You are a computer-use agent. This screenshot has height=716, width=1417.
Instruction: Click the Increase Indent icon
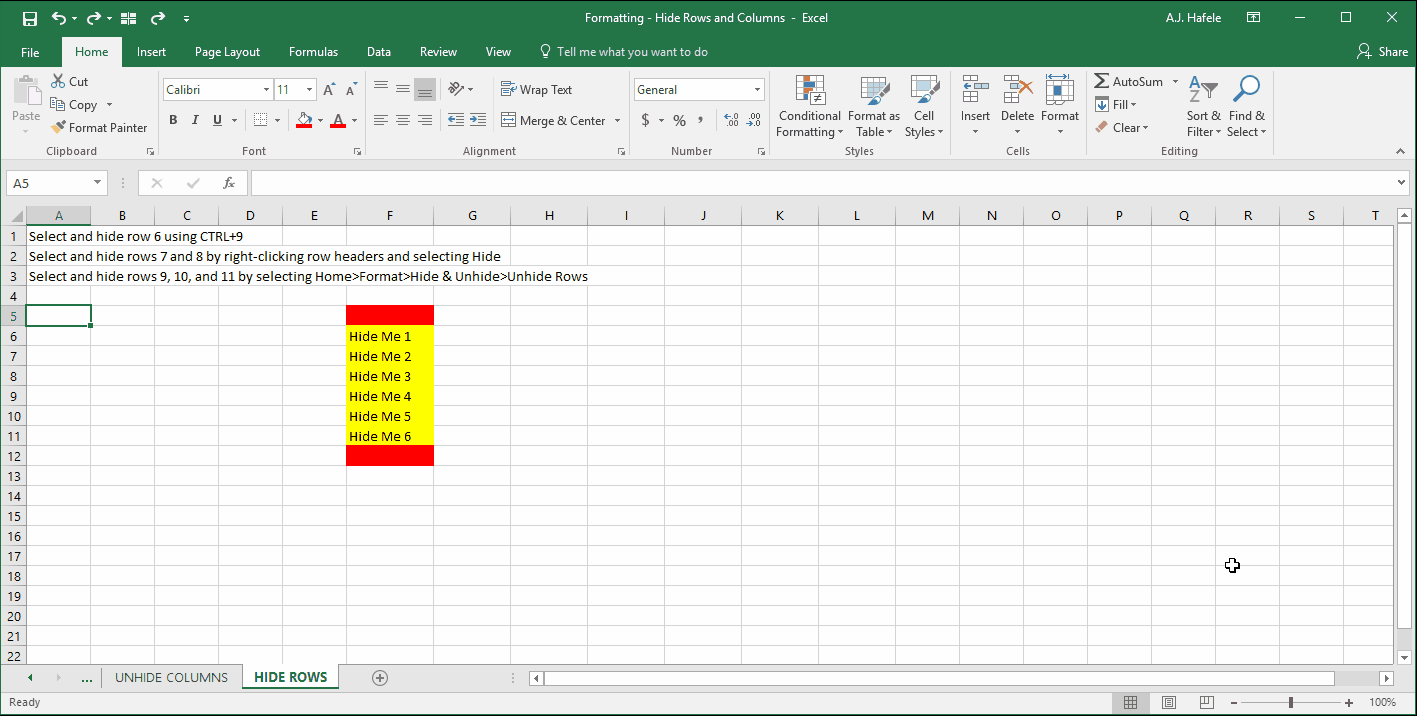click(x=479, y=120)
